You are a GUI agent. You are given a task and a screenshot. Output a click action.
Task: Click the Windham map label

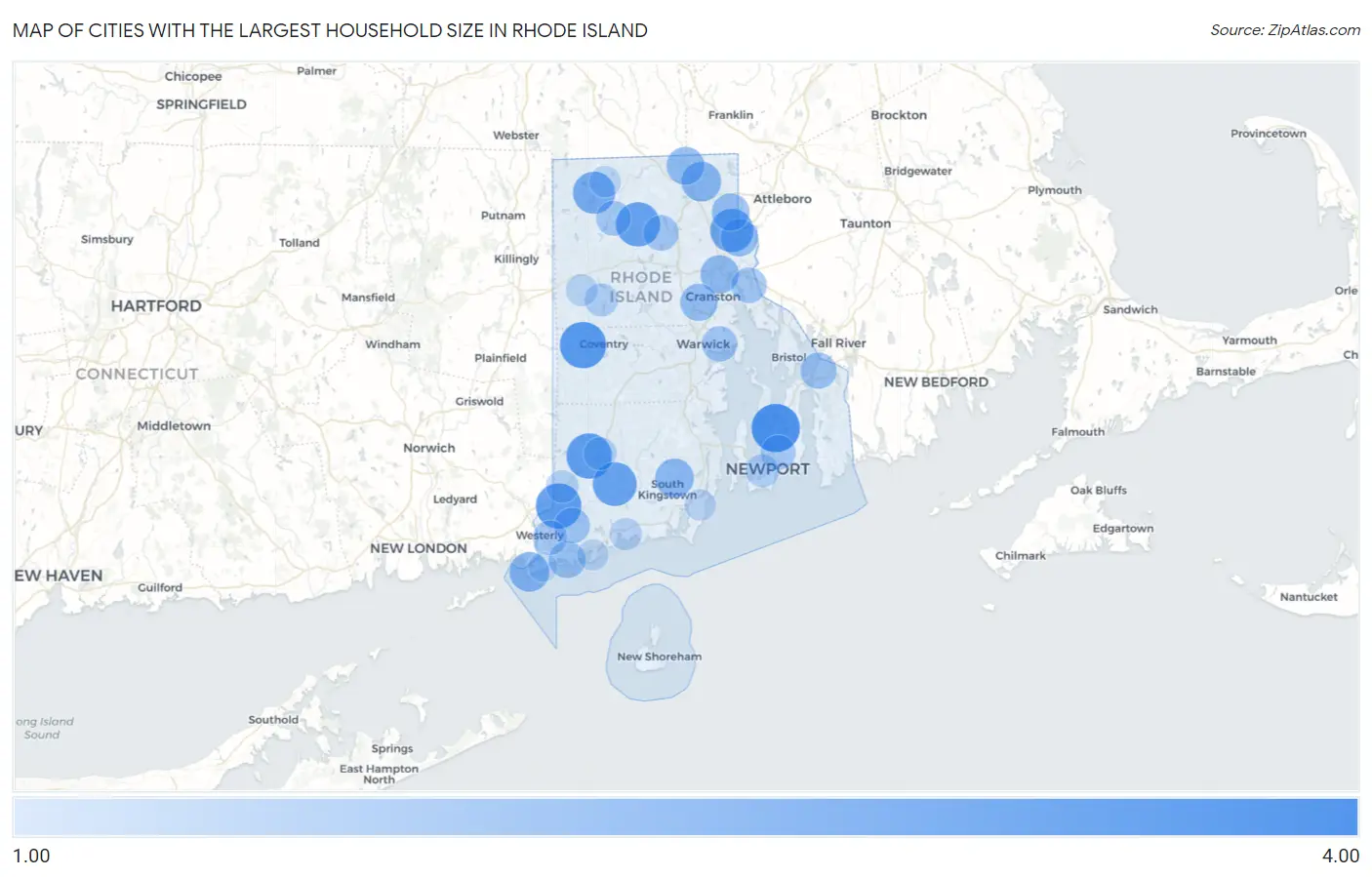pos(392,344)
